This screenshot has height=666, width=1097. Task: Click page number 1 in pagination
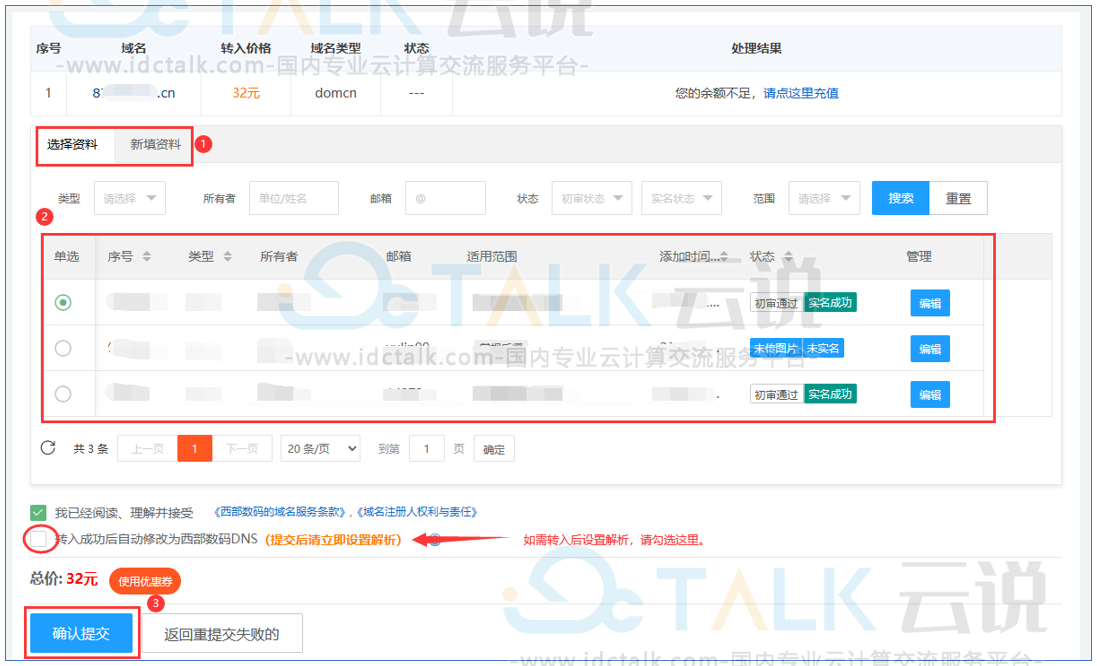(194, 448)
